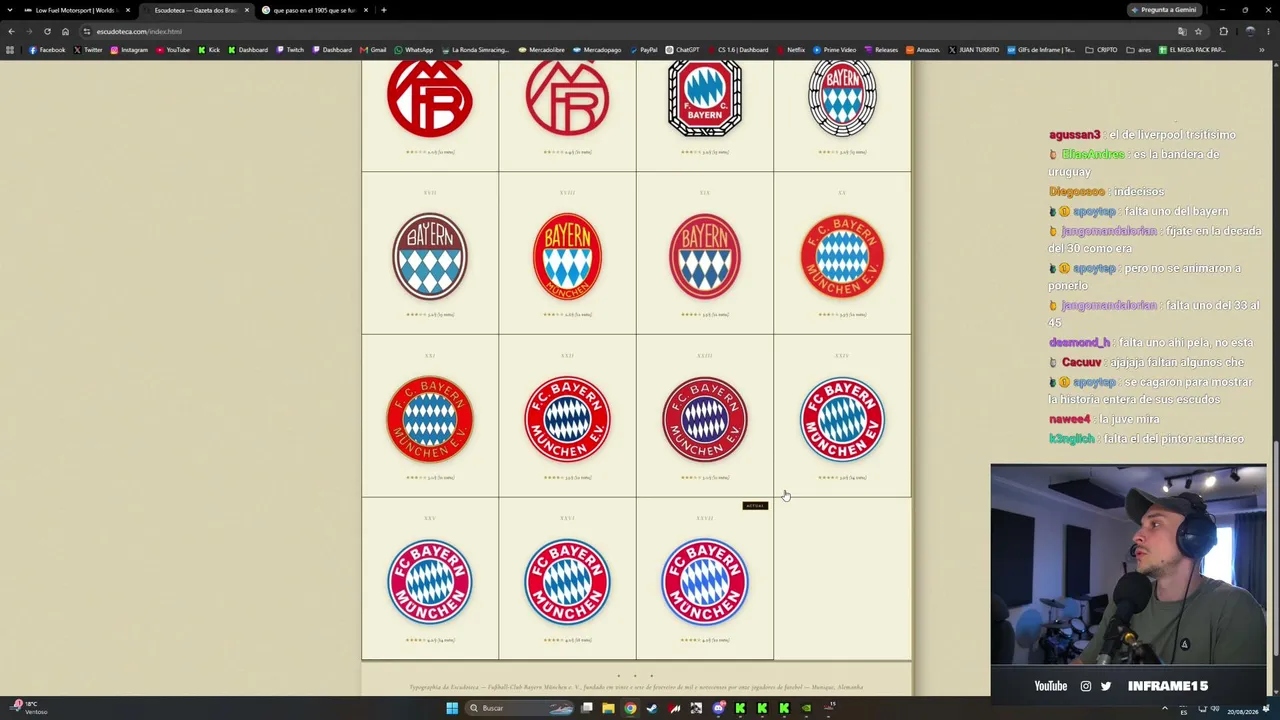This screenshot has width=1280, height=720.
Task: Click the solid red FB monogram crest
Action: point(430,97)
